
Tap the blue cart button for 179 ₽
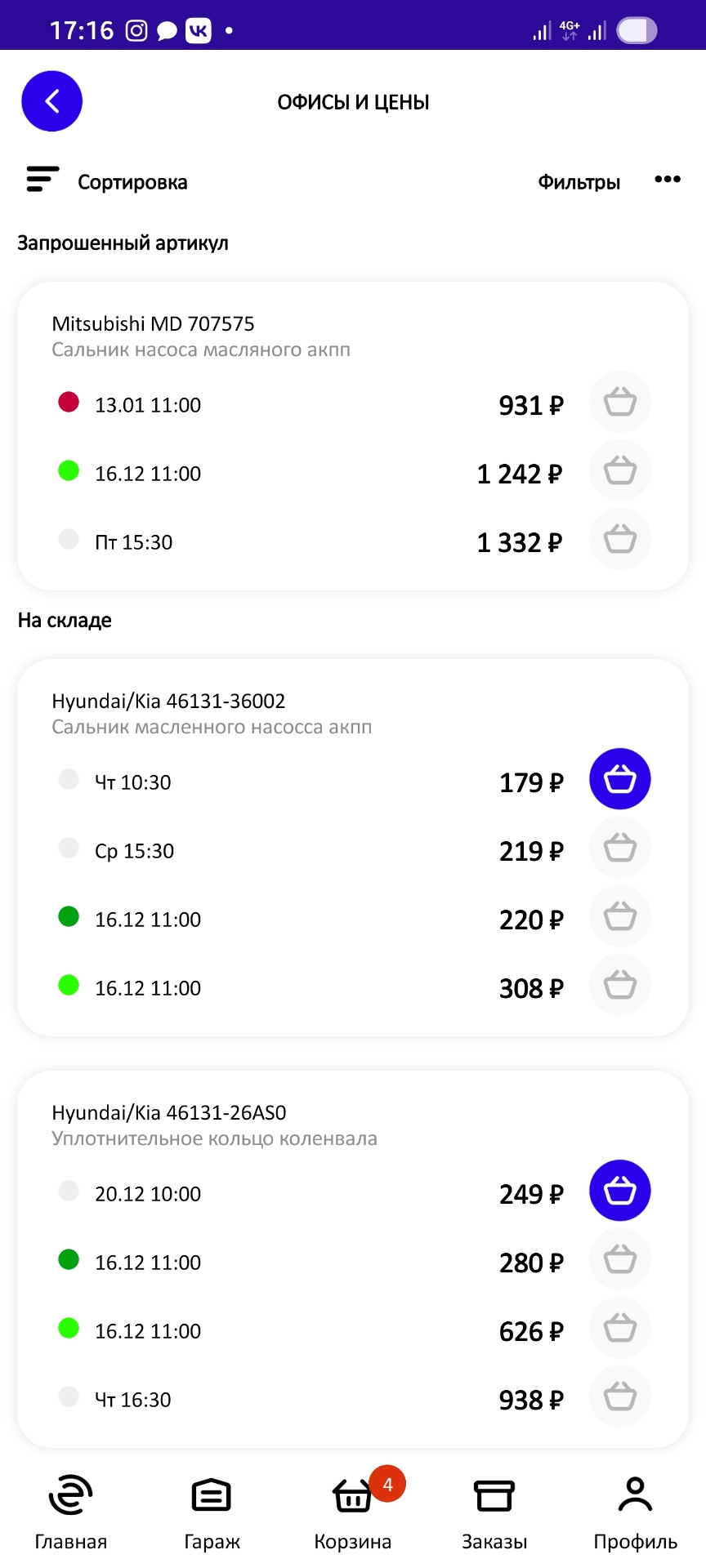[619, 779]
